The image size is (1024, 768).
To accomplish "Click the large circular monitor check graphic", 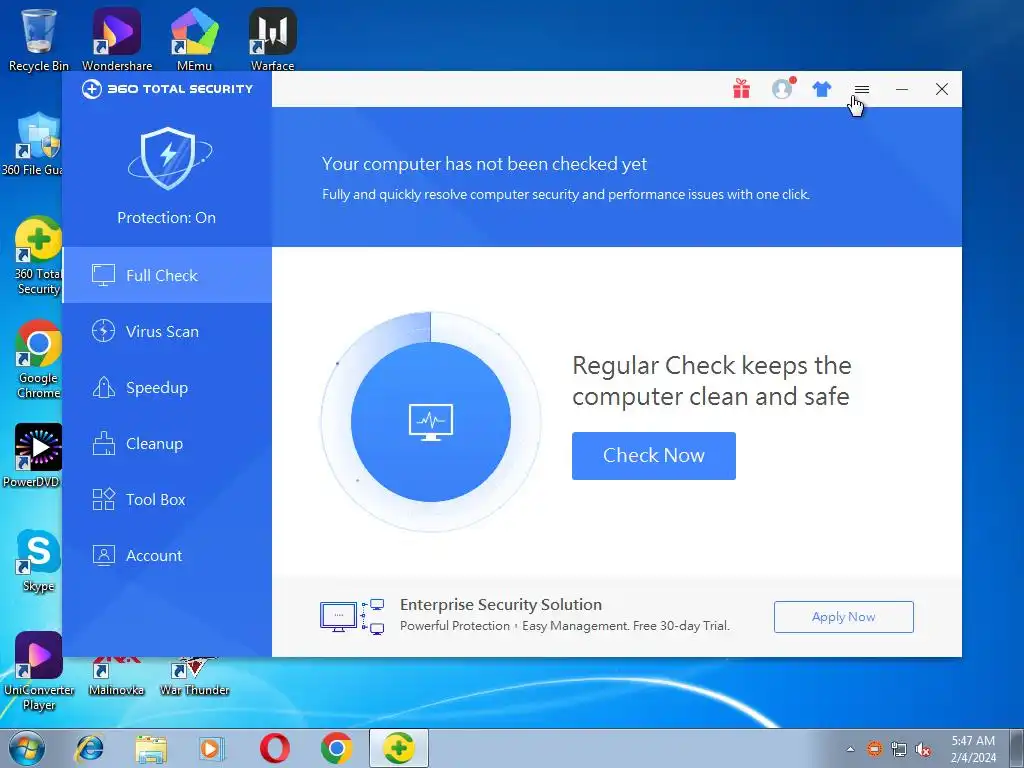I will (x=431, y=422).
